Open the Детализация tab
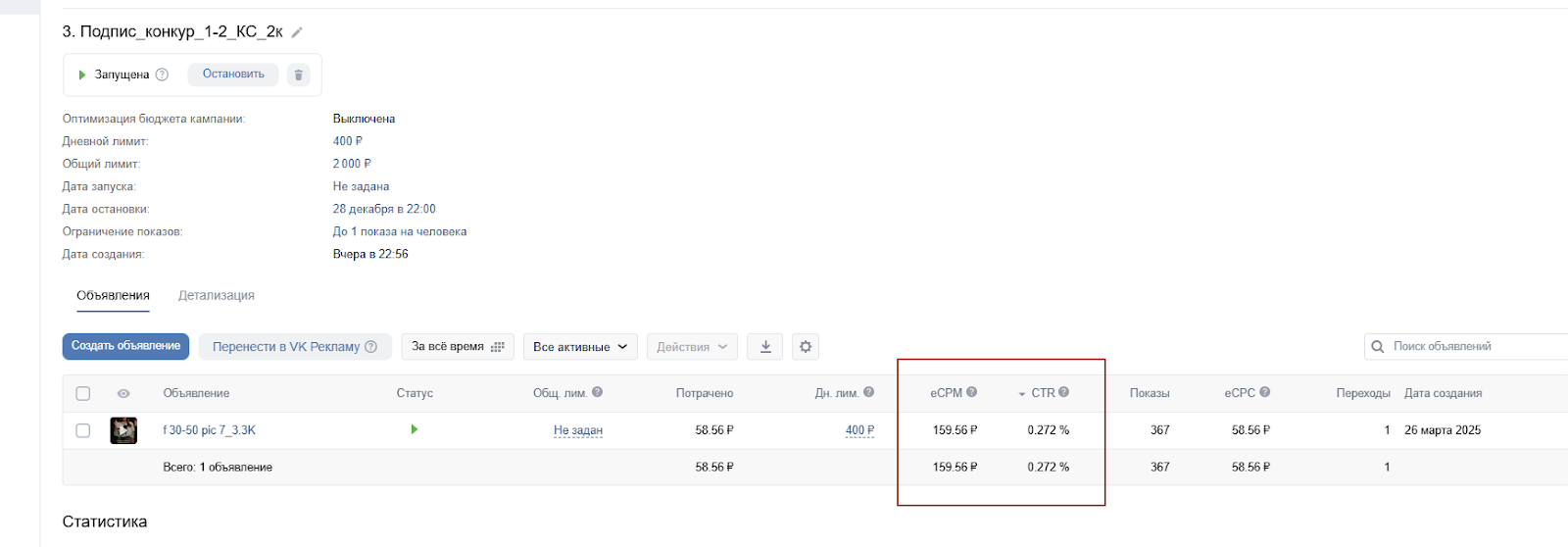This screenshot has width=1568, height=547. pyautogui.click(x=217, y=295)
